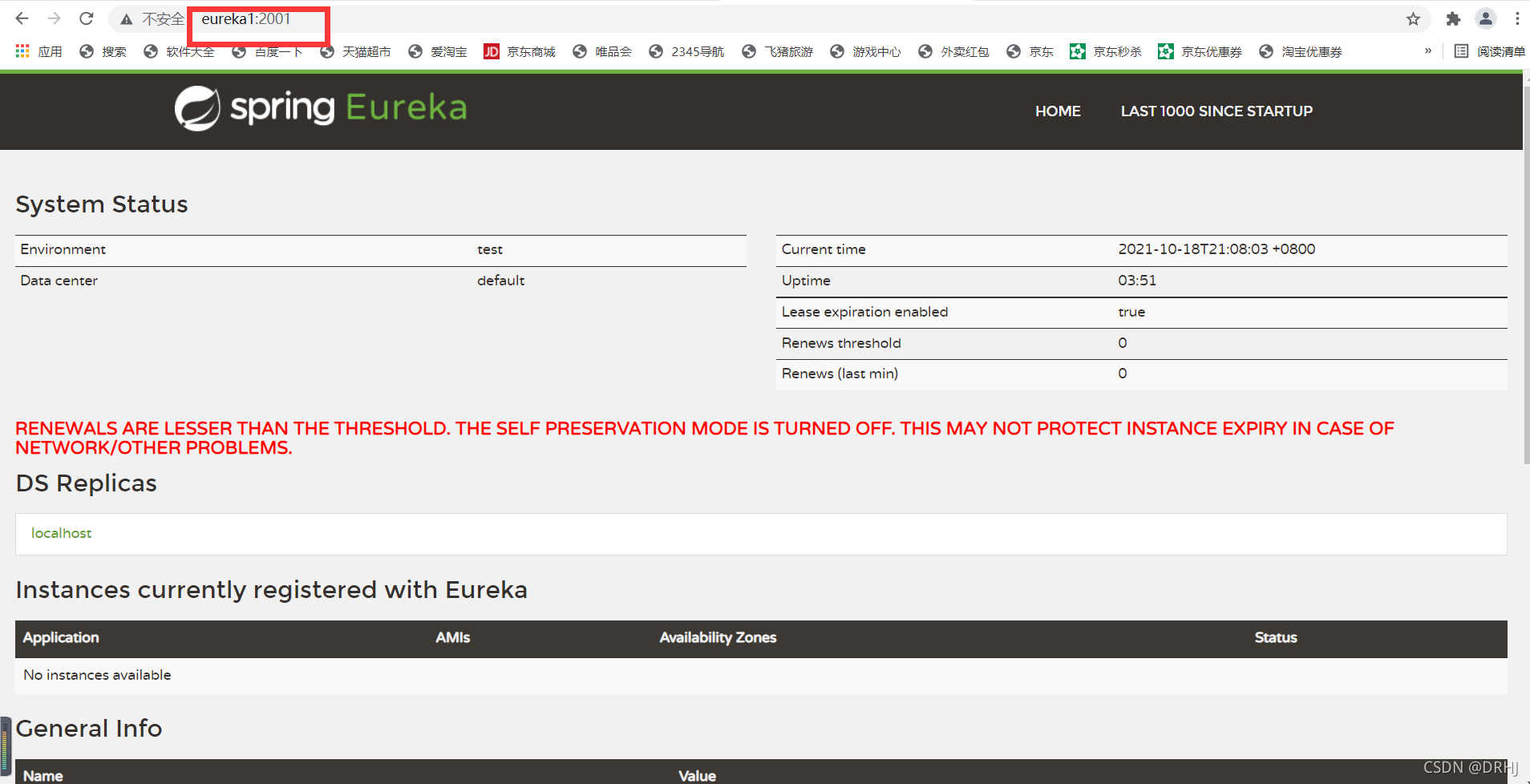The height and width of the screenshot is (784, 1530).
Task: Select the Data center value 'default'
Action: [x=501, y=281]
